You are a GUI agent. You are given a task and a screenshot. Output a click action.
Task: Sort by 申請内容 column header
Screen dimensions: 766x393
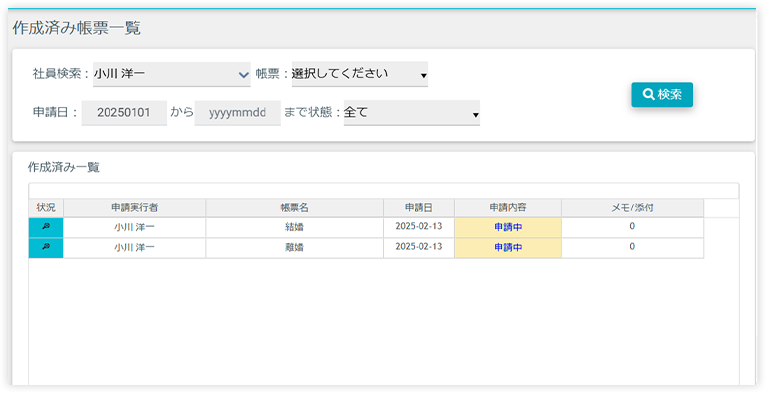tap(508, 208)
